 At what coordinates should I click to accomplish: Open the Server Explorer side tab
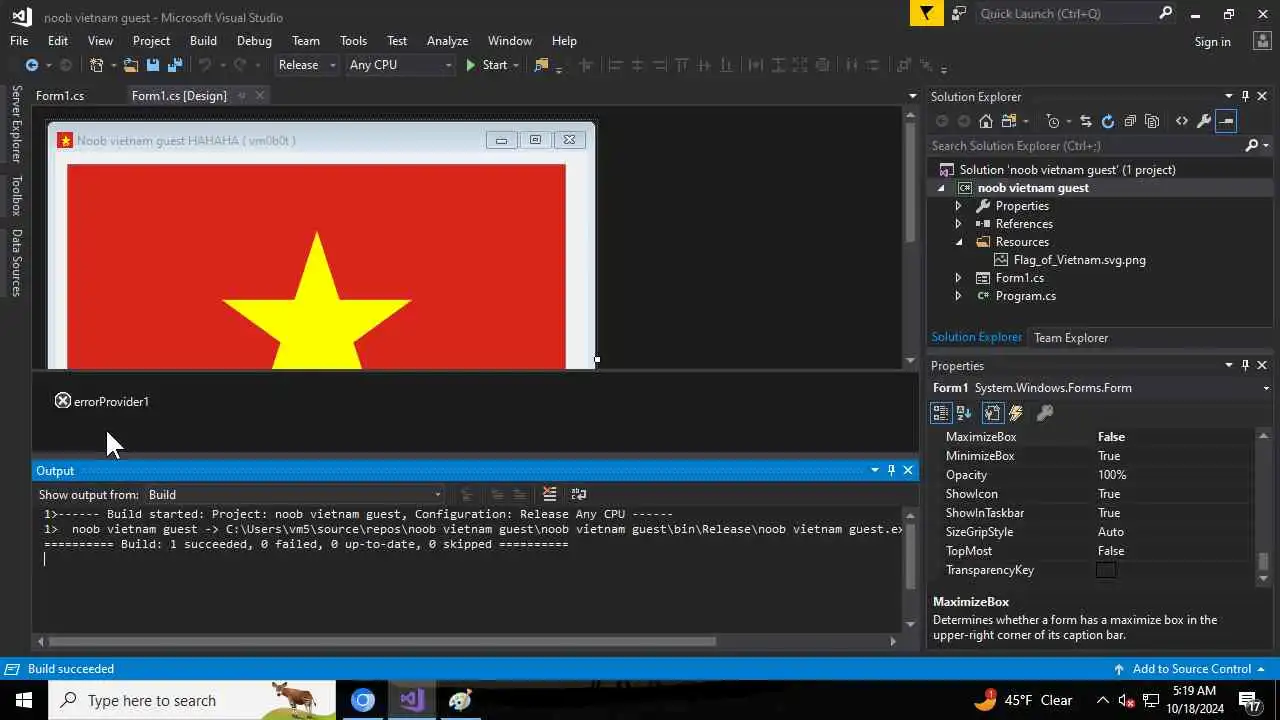pyautogui.click(x=16, y=124)
